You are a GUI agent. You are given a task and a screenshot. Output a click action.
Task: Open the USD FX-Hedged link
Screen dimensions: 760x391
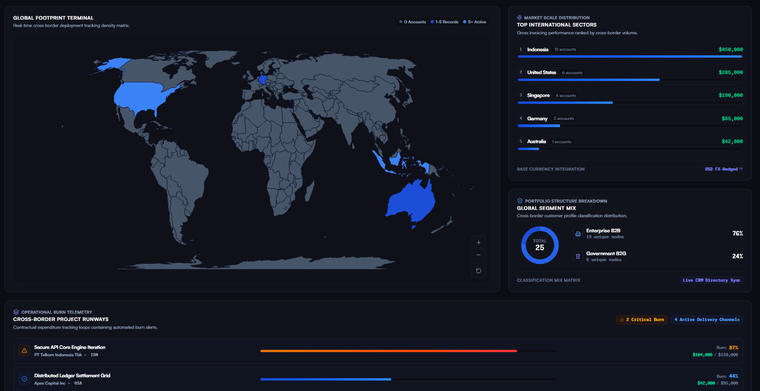724,169
